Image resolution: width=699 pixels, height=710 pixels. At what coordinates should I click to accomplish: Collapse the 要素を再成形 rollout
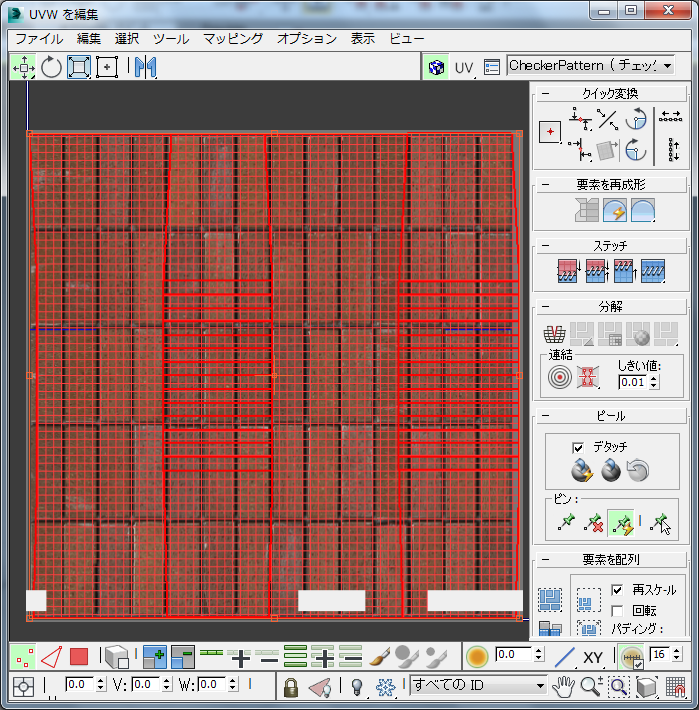click(x=546, y=185)
